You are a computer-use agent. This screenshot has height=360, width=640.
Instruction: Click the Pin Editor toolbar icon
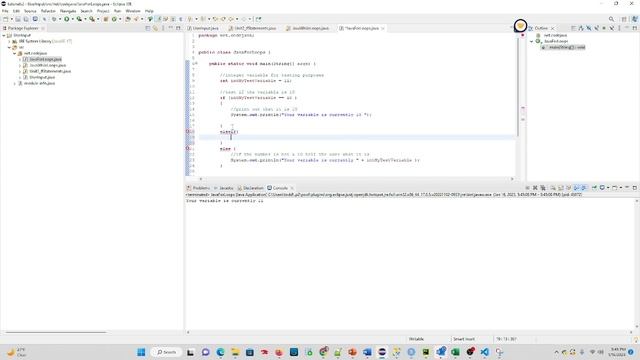tap(258, 19)
